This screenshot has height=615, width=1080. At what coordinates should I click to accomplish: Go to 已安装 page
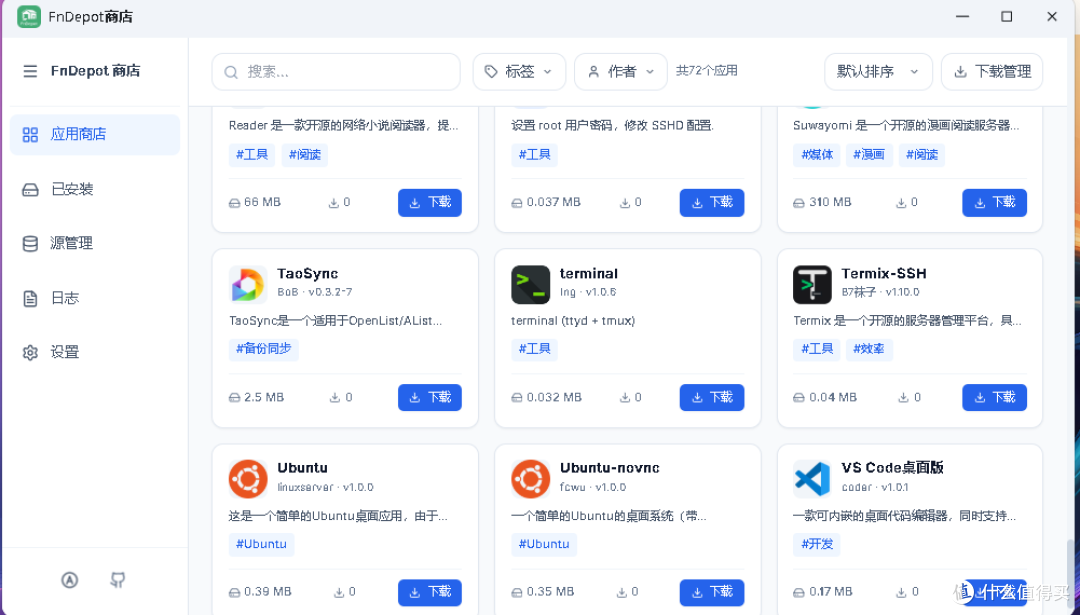pos(95,189)
